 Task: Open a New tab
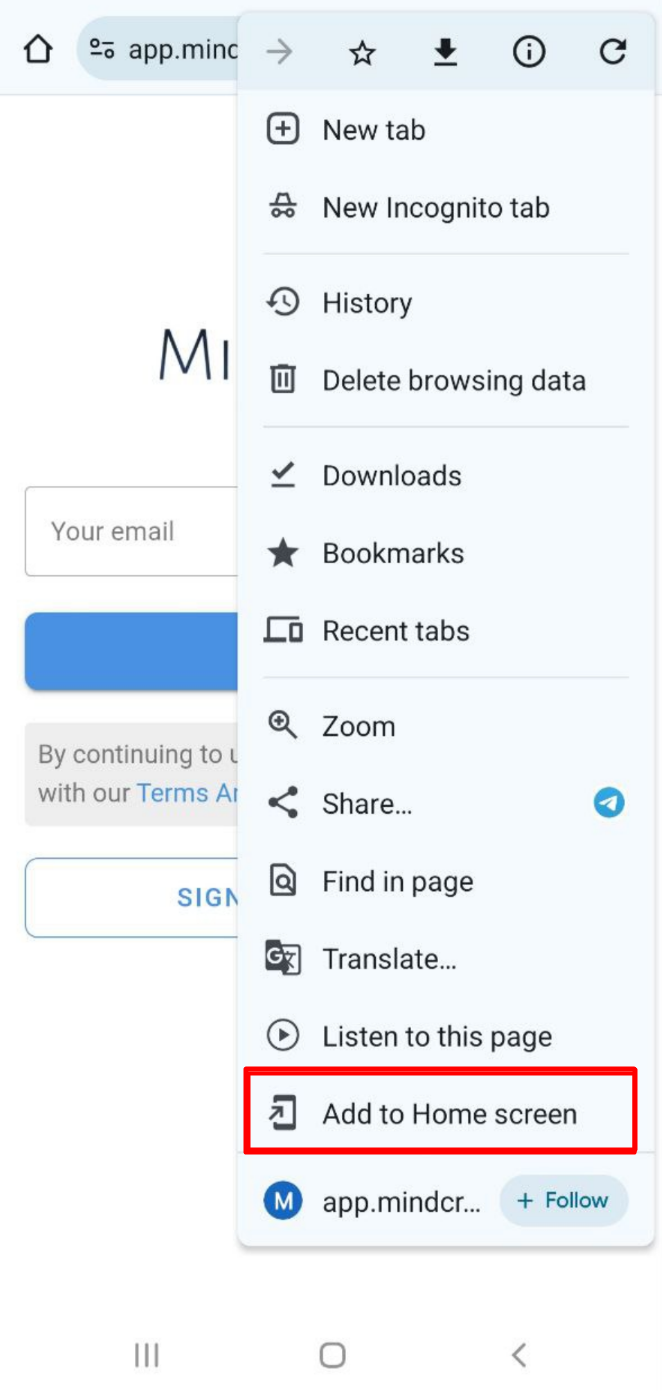click(x=373, y=130)
